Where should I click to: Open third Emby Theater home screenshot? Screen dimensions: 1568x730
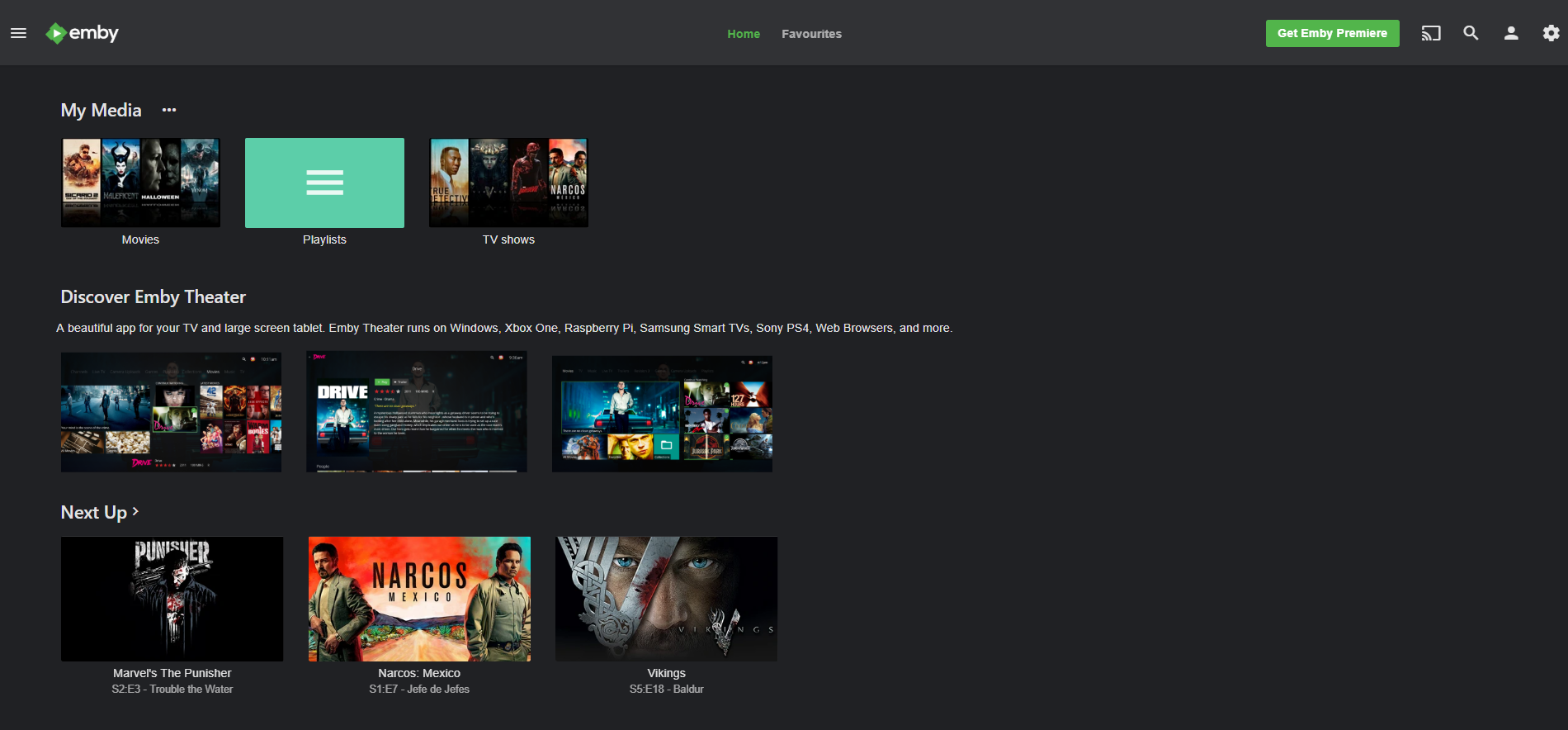coord(662,414)
